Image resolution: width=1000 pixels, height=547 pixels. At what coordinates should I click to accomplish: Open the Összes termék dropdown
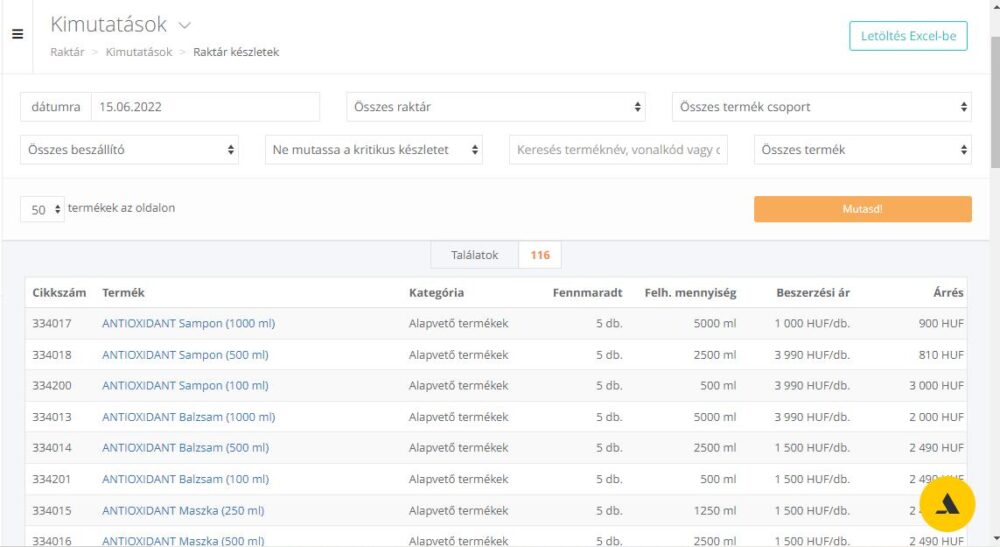pos(862,150)
